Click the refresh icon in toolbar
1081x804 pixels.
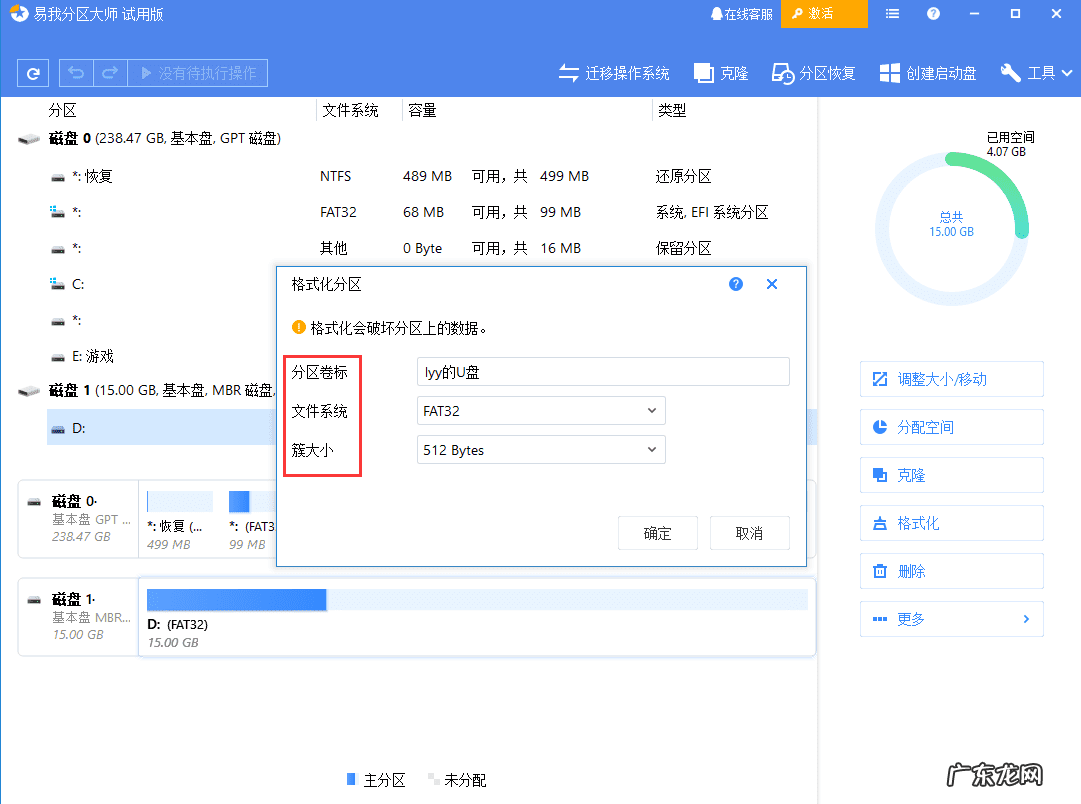(34, 73)
